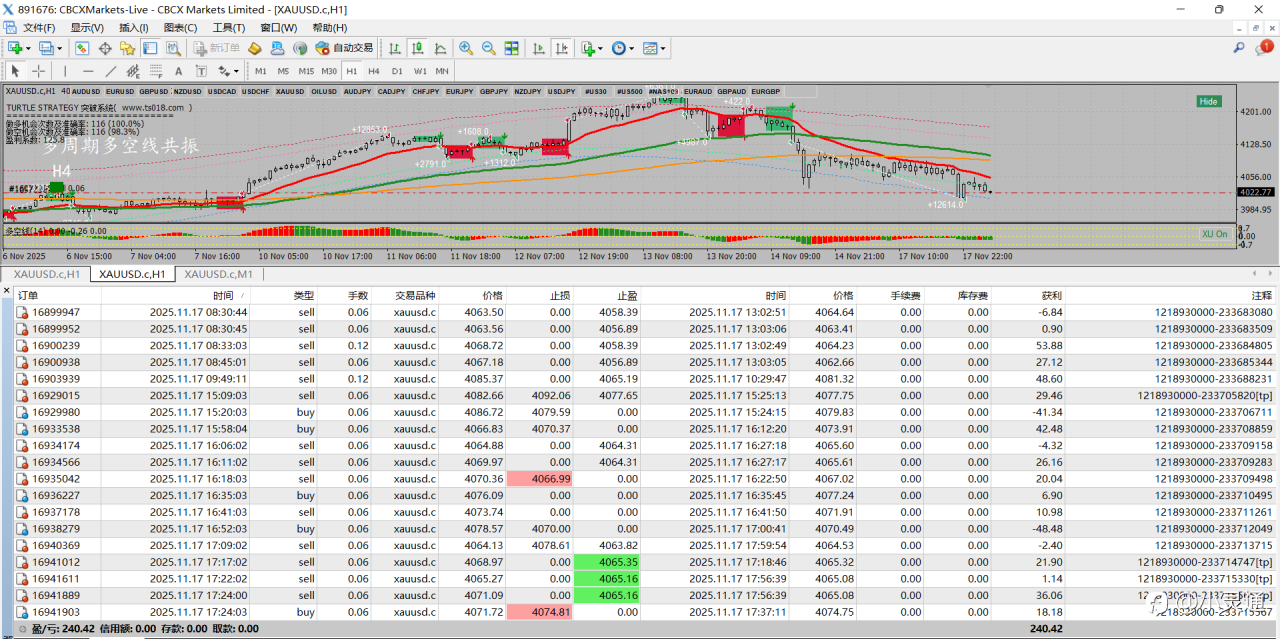Image resolution: width=1280 pixels, height=639 pixels.
Task: Select the text label 'A' tool
Action: (178, 71)
